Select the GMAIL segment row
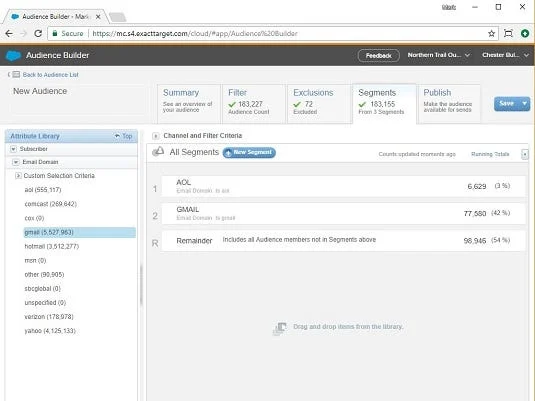This screenshot has width=535, height=401. 343,214
